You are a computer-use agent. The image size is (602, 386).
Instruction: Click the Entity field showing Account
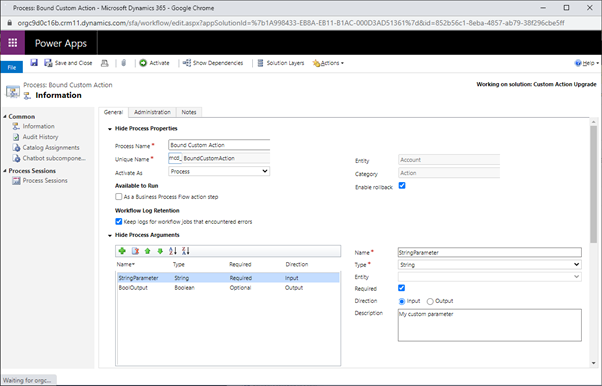coord(449,159)
